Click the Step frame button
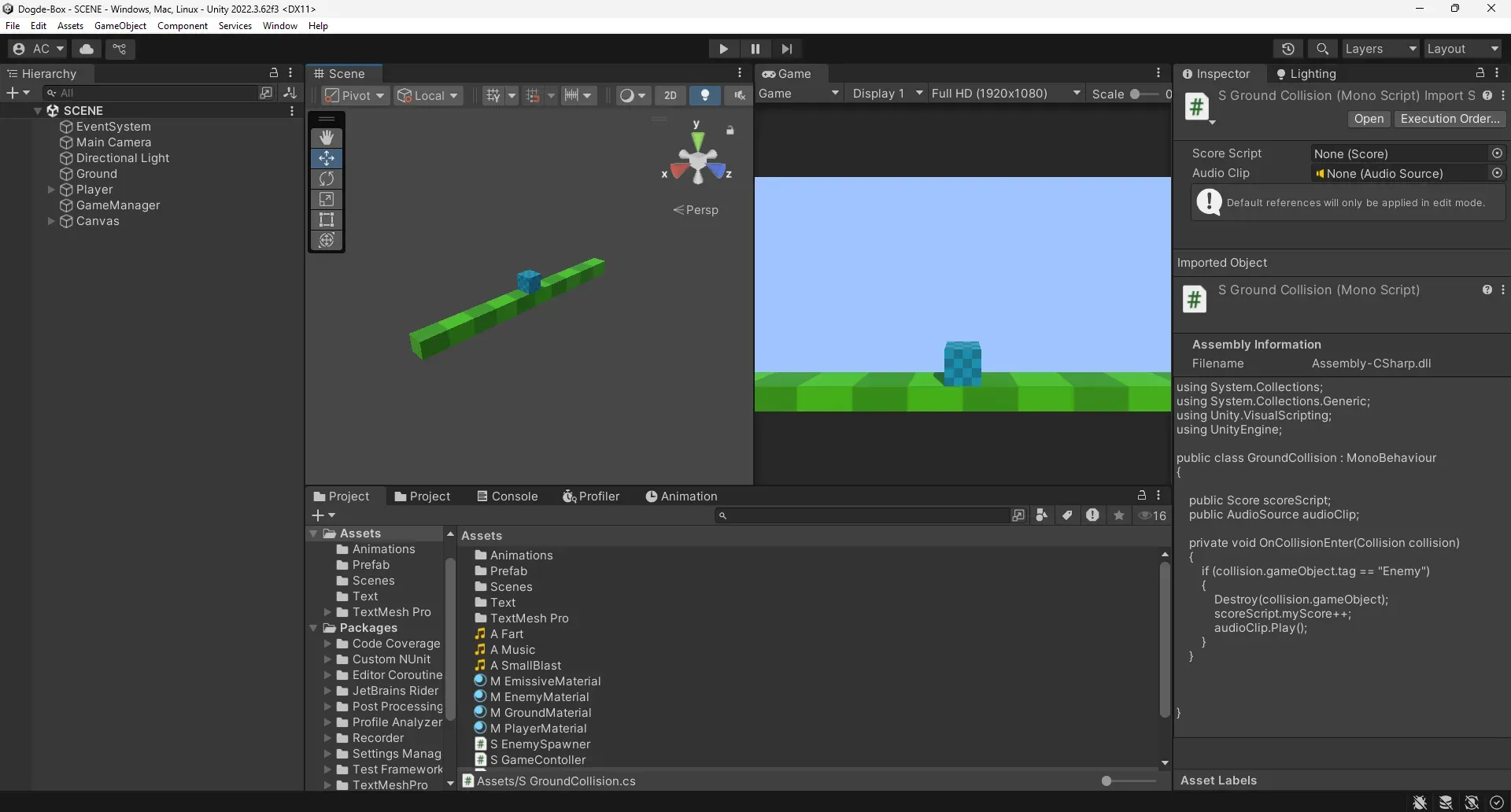Image resolution: width=1511 pixels, height=812 pixels. click(x=786, y=49)
